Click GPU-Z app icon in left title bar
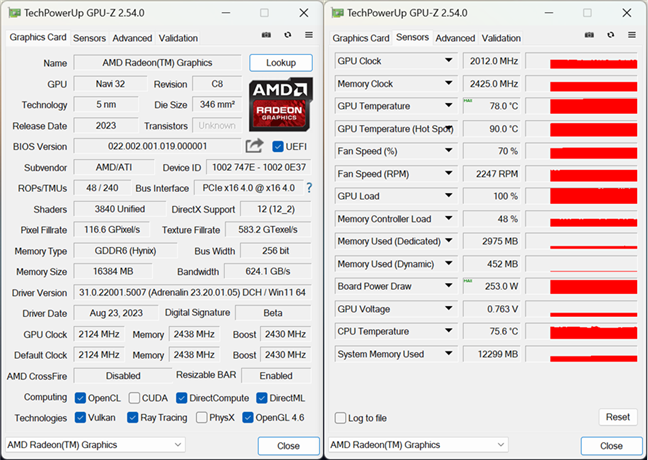The width and height of the screenshot is (648, 460). (14, 13)
